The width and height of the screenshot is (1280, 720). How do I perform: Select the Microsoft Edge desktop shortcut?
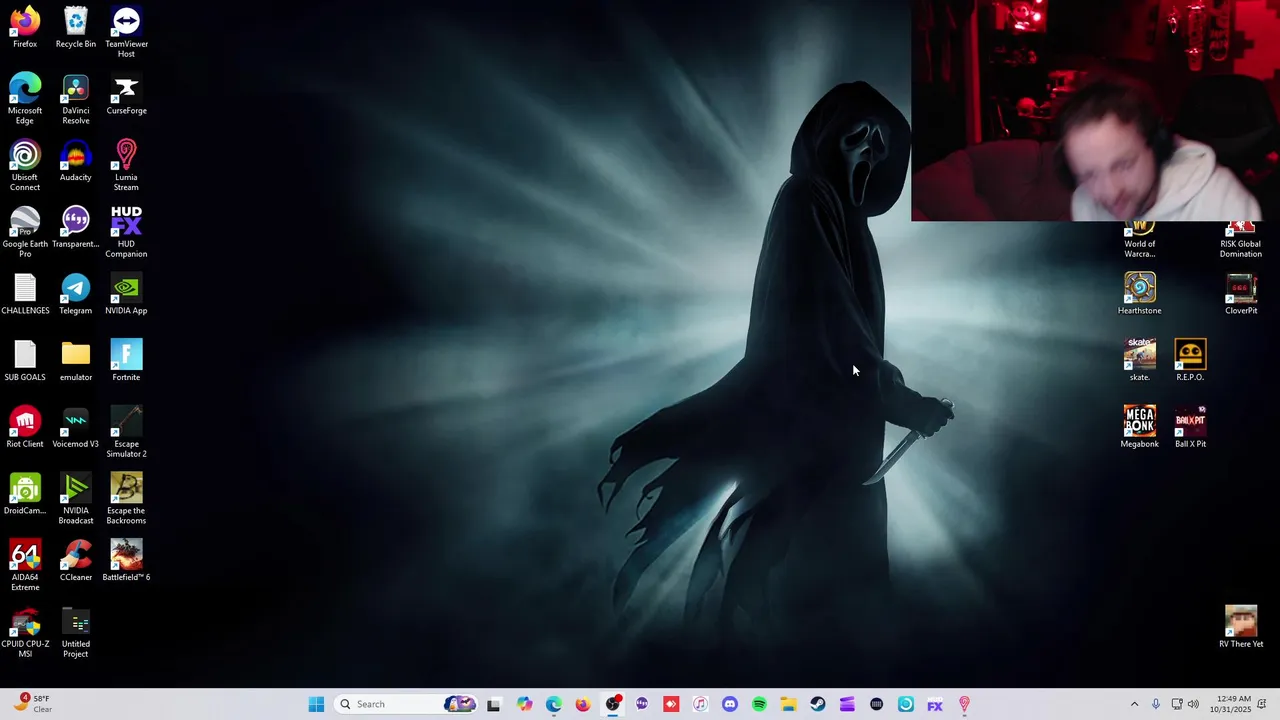[25, 99]
